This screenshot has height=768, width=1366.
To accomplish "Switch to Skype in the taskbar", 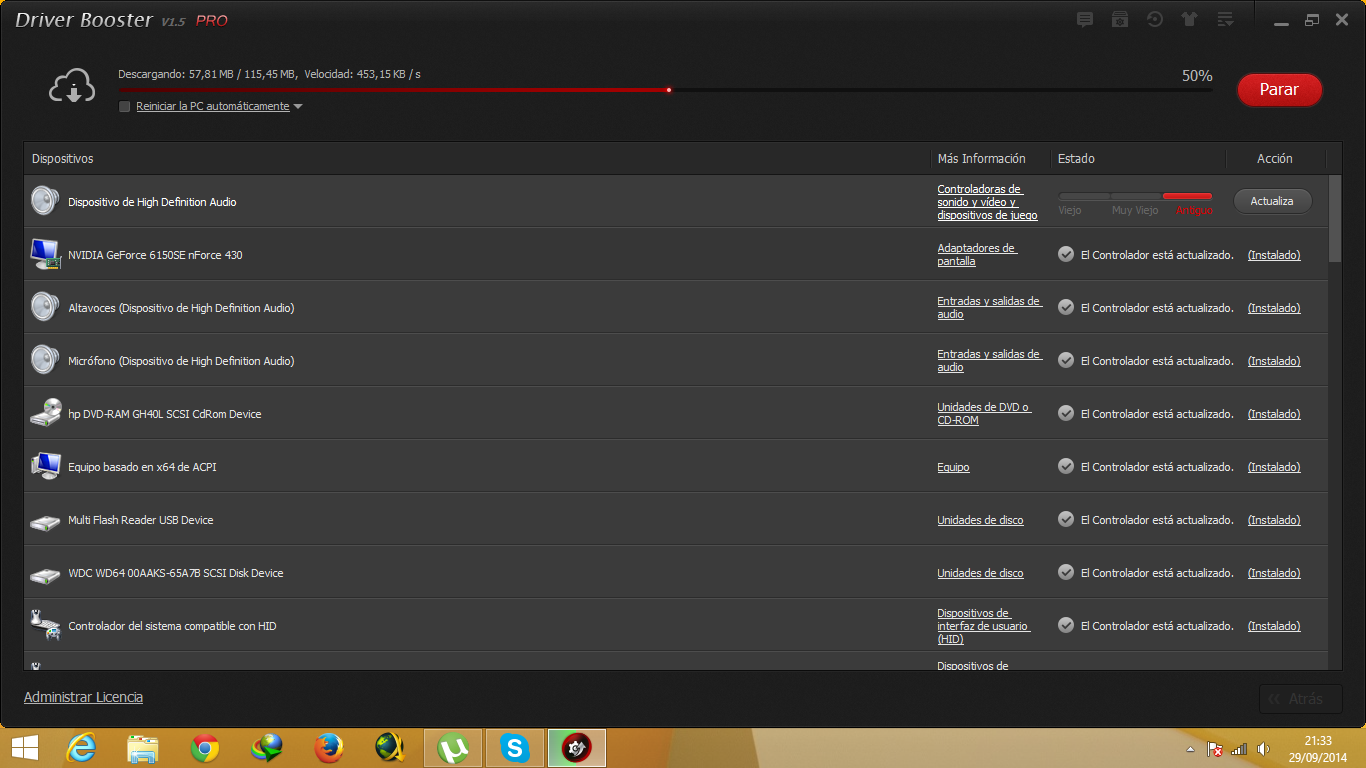I will pyautogui.click(x=515, y=748).
